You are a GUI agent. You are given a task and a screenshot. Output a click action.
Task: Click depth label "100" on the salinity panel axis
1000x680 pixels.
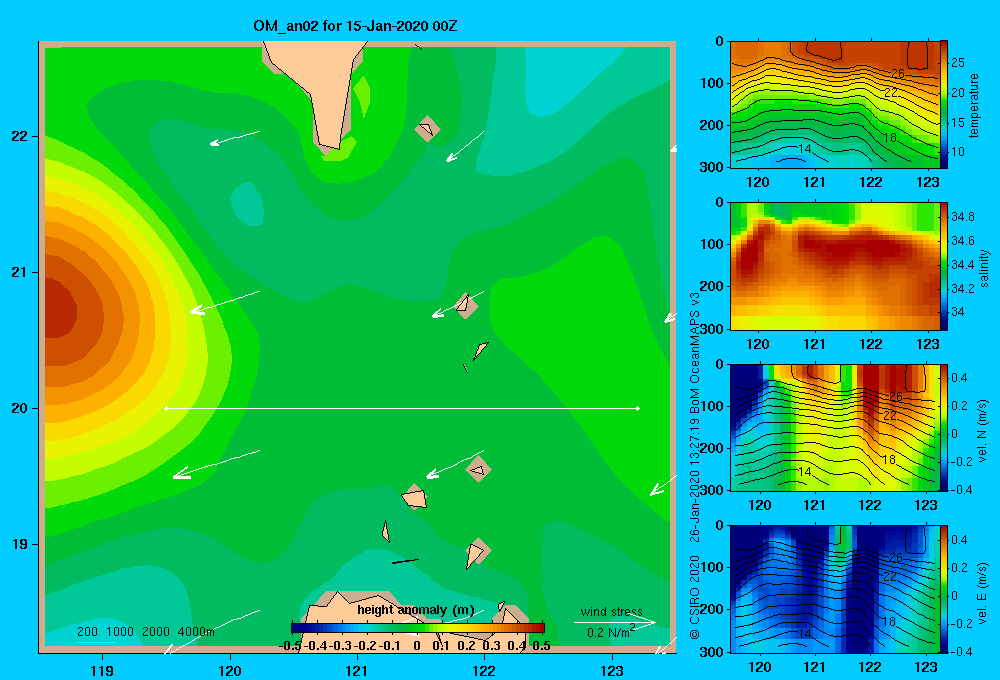712,244
